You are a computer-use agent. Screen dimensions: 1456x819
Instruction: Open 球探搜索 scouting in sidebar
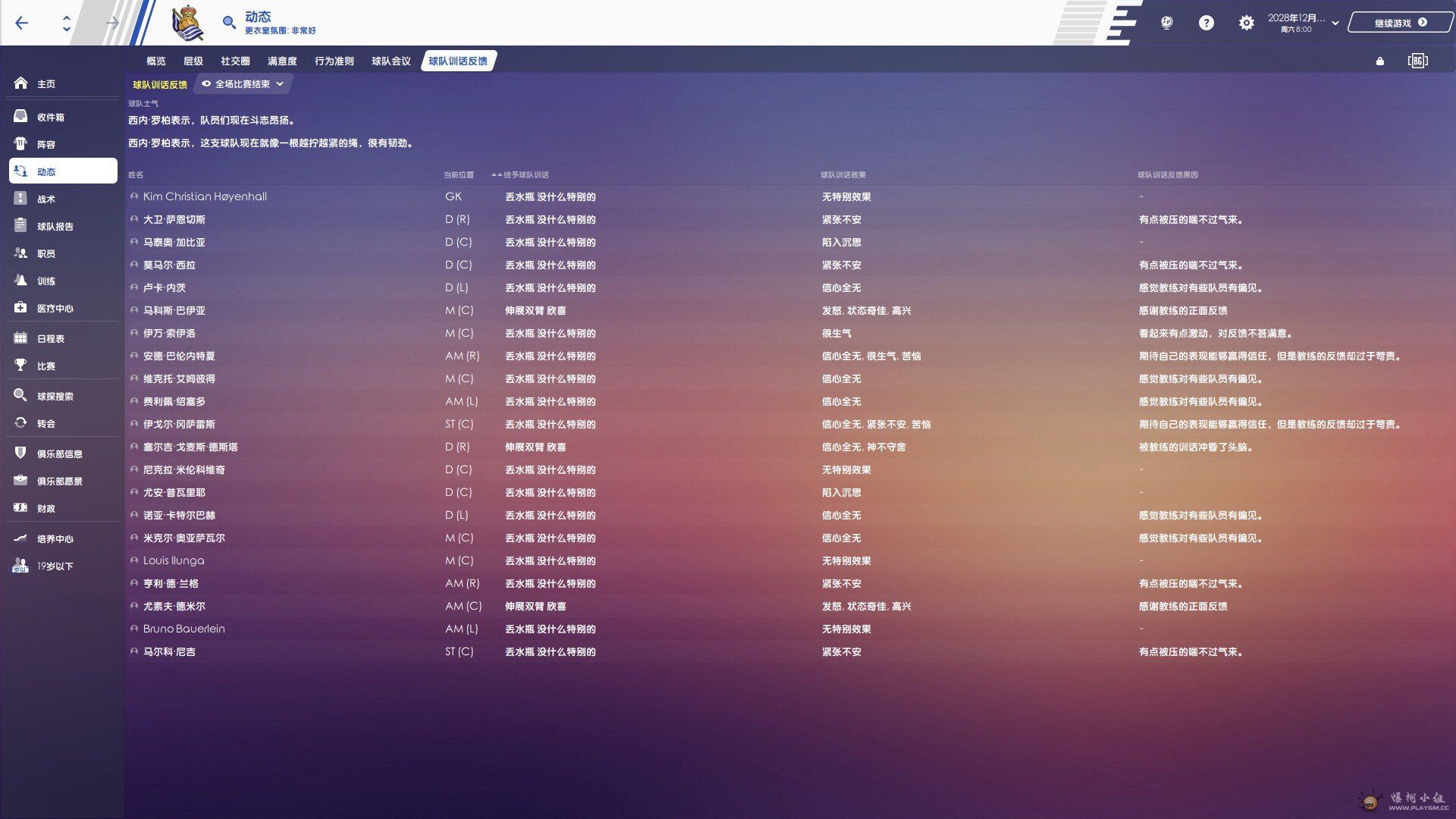55,396
